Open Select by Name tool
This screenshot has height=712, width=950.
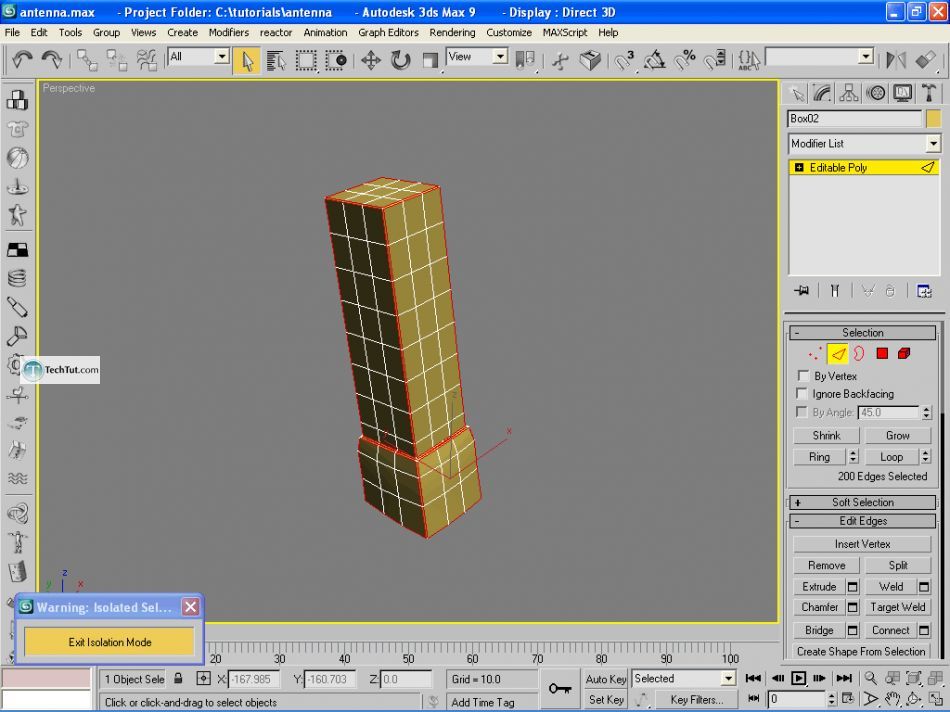click(276, 61)
